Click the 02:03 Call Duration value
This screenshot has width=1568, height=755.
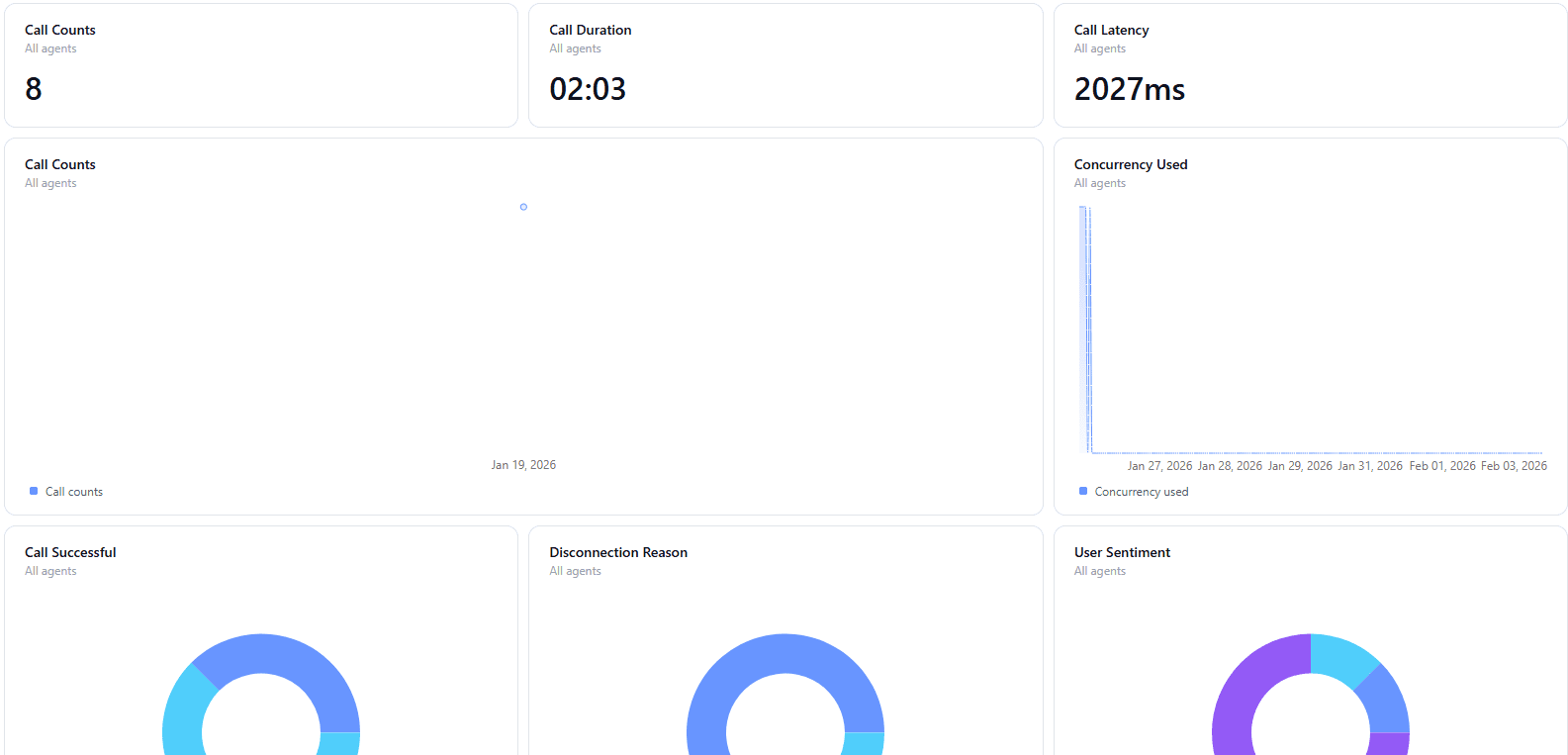588,89
